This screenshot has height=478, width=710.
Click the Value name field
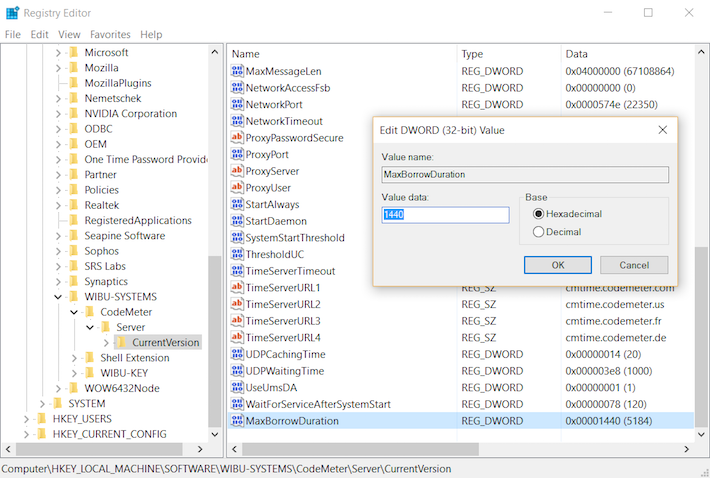tap(525, 174)
